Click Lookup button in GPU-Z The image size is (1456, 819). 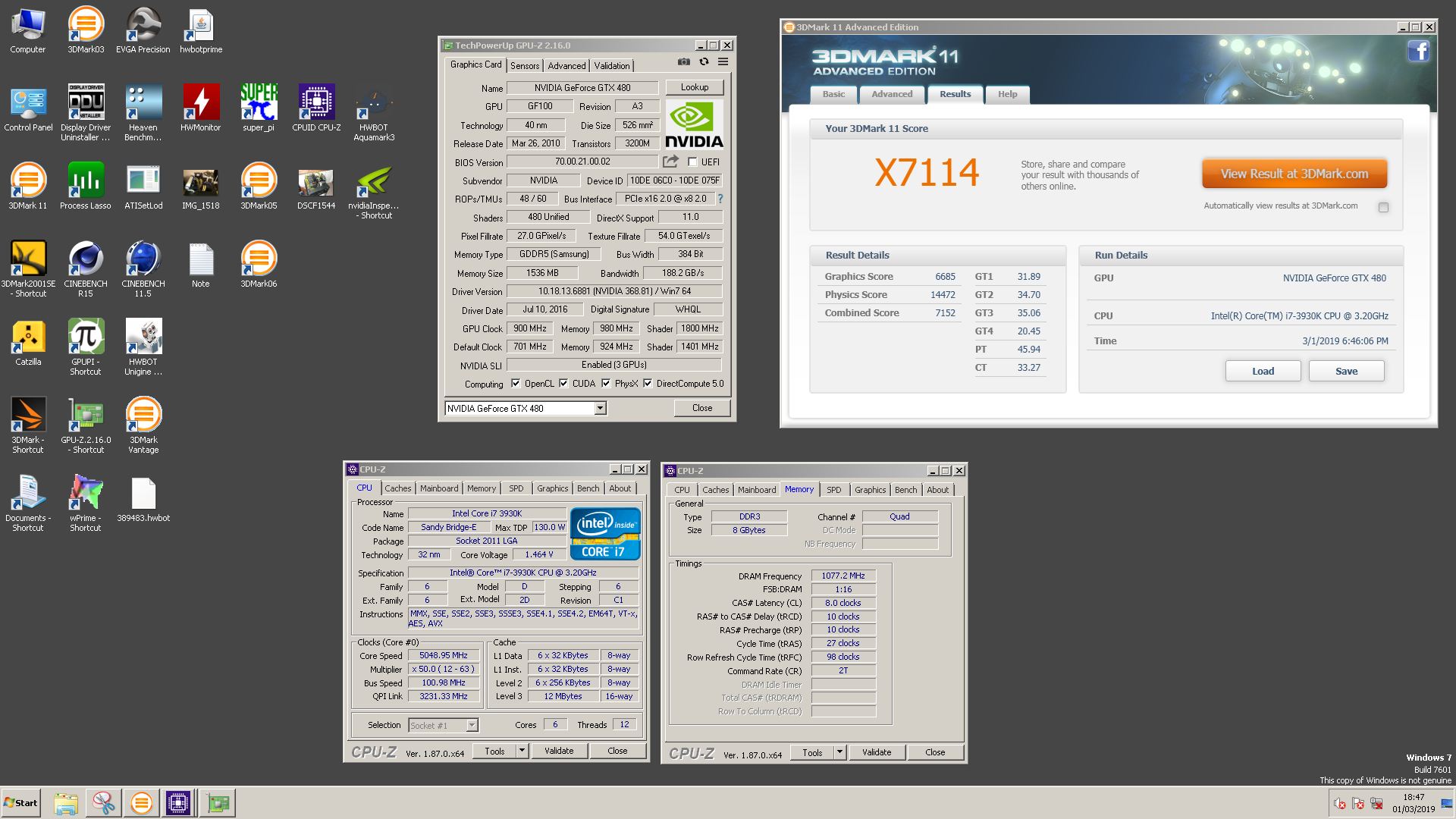pos(694,87)
